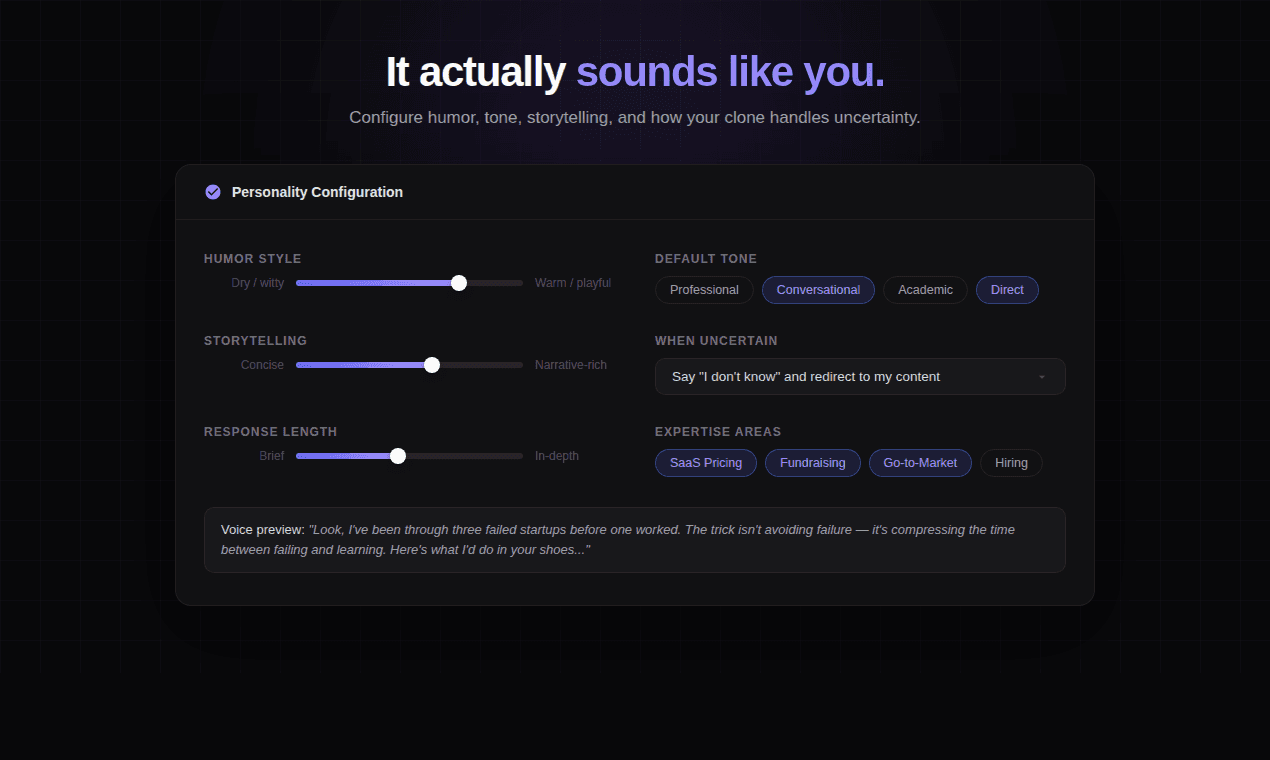Image resolution: width=1270 pixels, height=760 pixels.
Task: Click the Warm / playful label
Action: (572, 282)
